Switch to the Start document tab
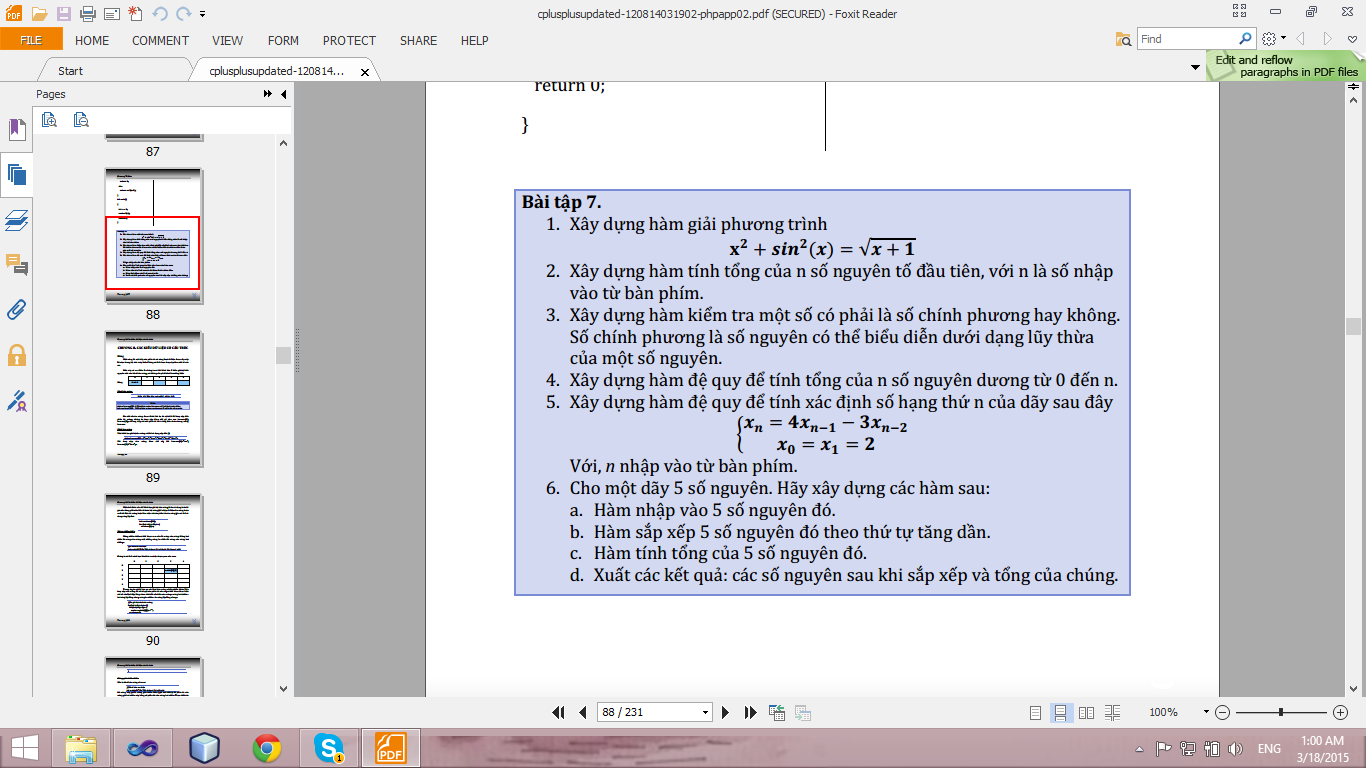Screen dimensions: 1366x768 tap(70, 71)
